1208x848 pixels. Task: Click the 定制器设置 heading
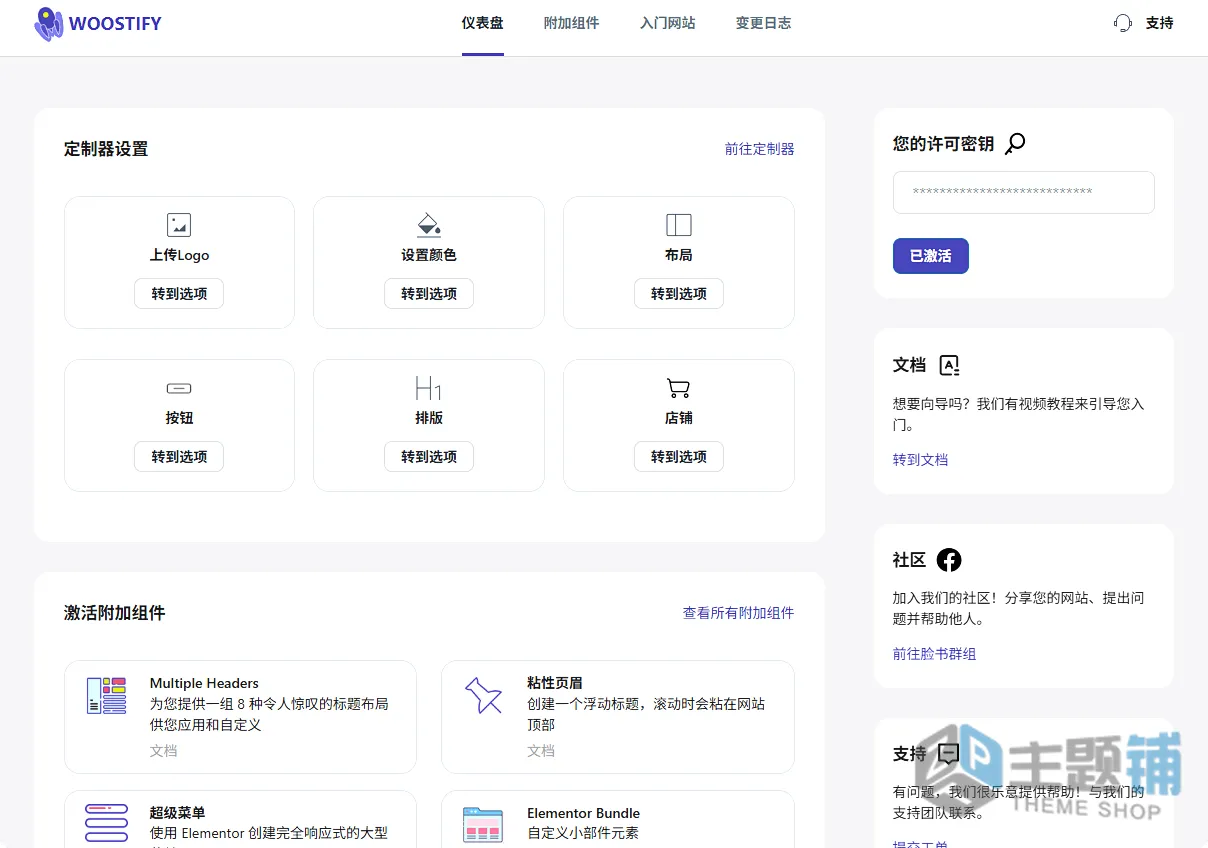point(106,149)
